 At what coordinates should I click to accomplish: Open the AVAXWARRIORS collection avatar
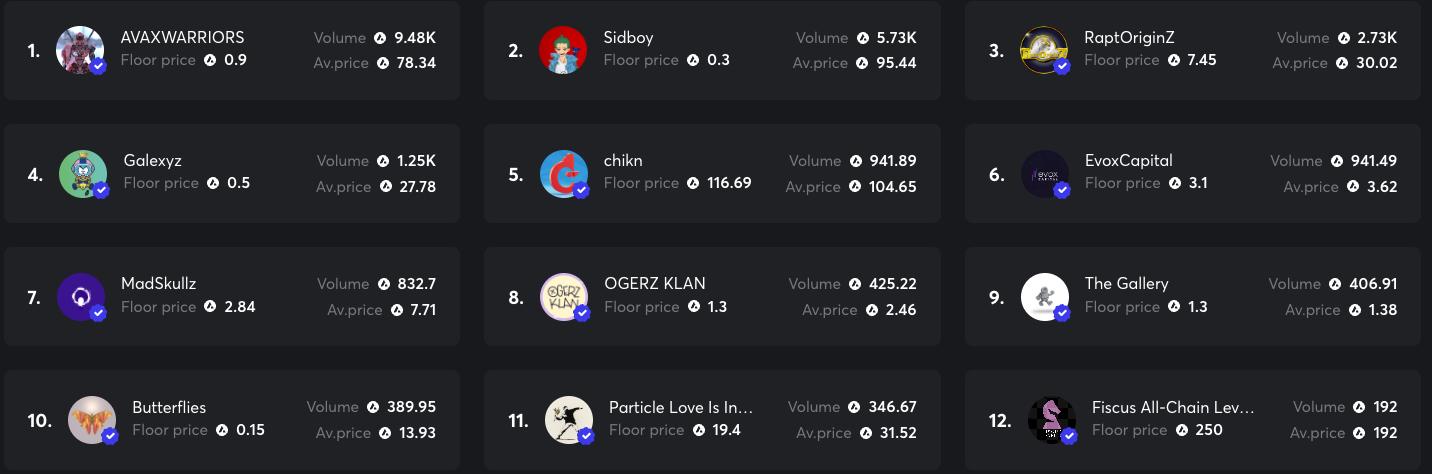tap(80, 50)
